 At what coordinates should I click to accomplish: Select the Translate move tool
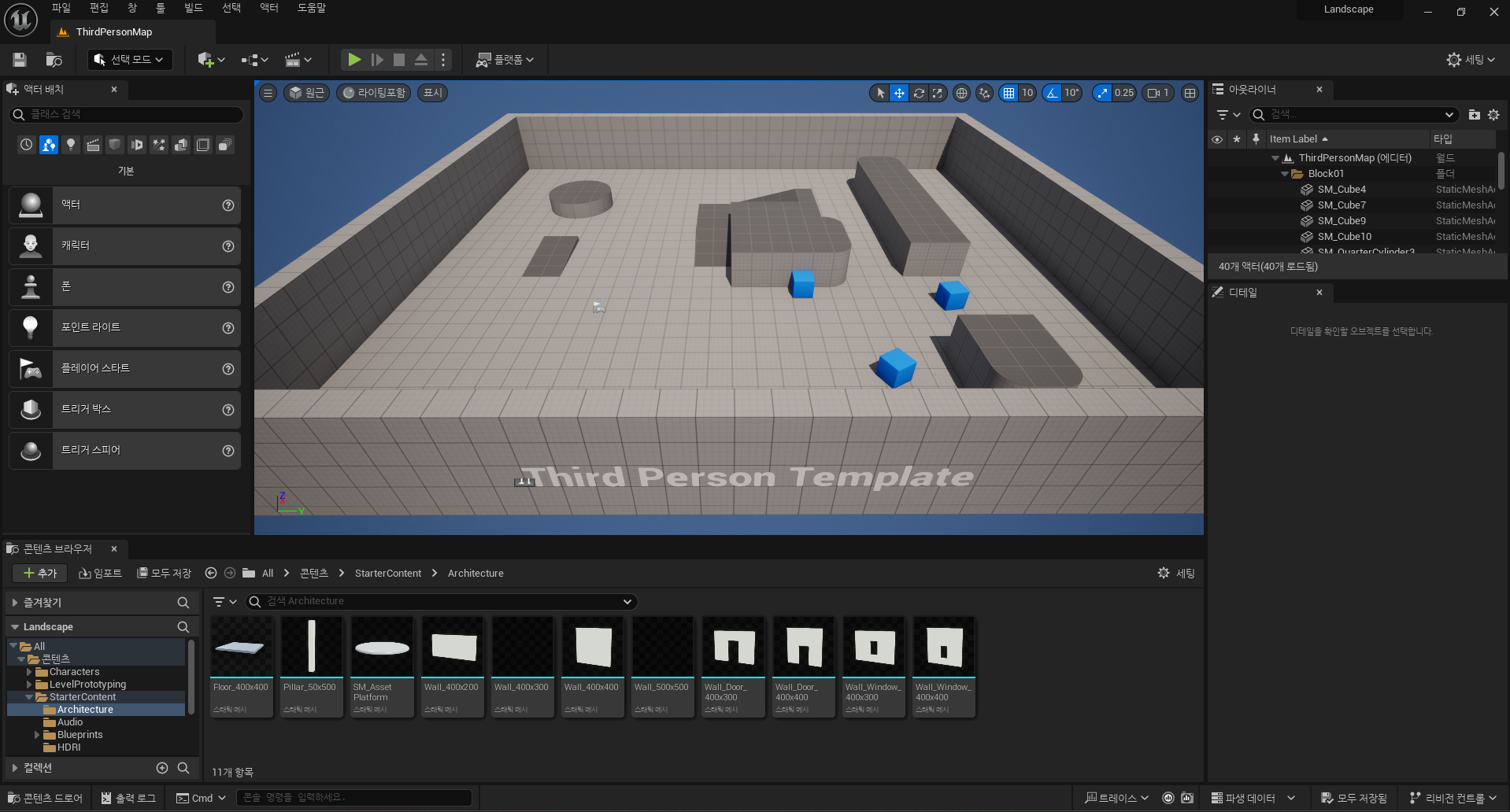click(x=899, y=93)
